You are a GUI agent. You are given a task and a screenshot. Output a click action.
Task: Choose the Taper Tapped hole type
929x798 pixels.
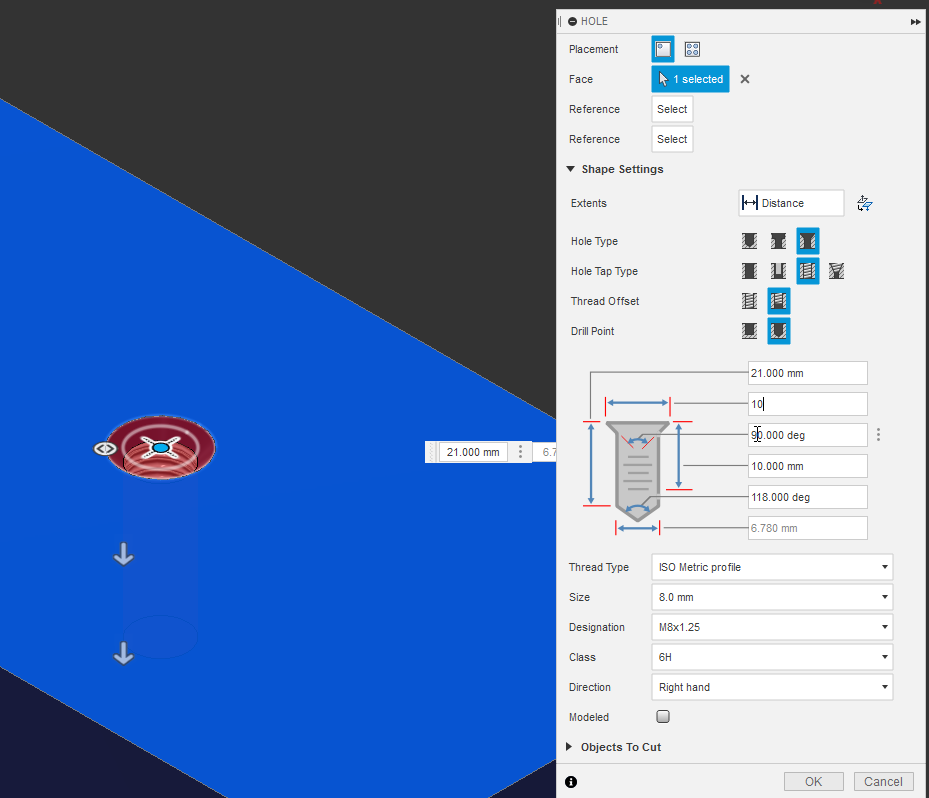(x=836, y=271)
